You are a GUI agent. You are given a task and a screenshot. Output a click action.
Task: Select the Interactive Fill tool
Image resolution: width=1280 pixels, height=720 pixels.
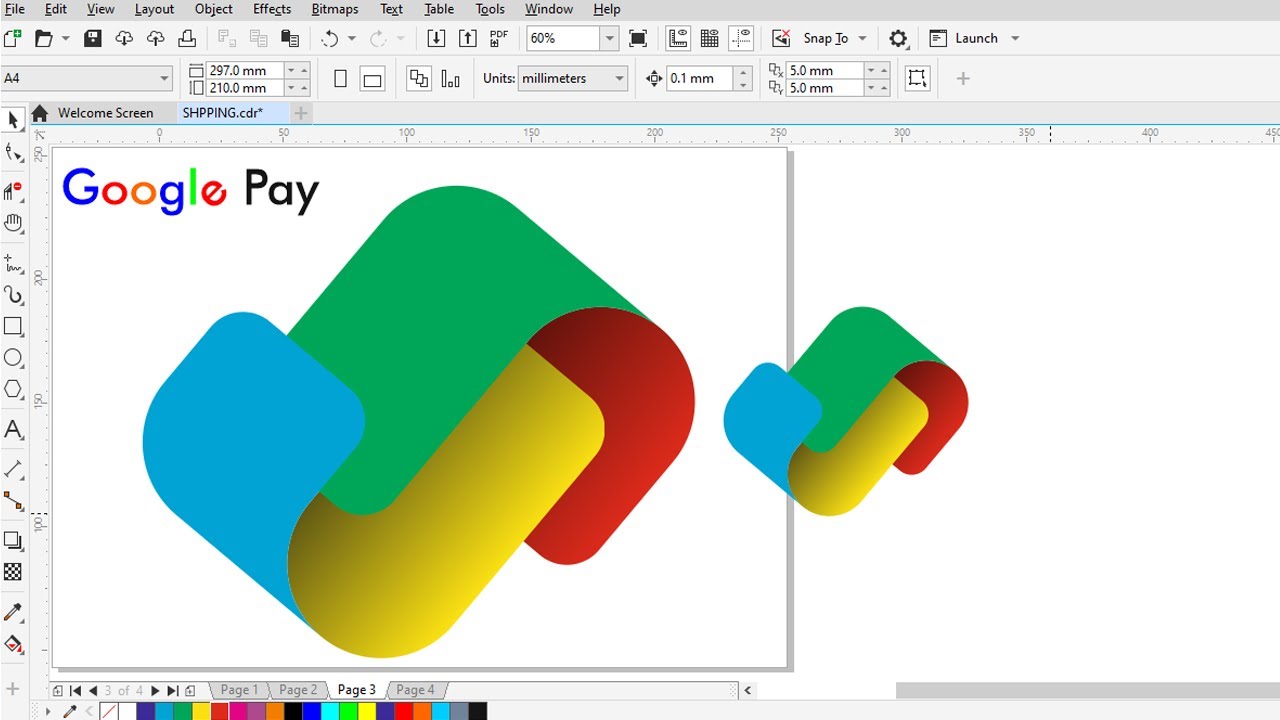coord(13,644)
